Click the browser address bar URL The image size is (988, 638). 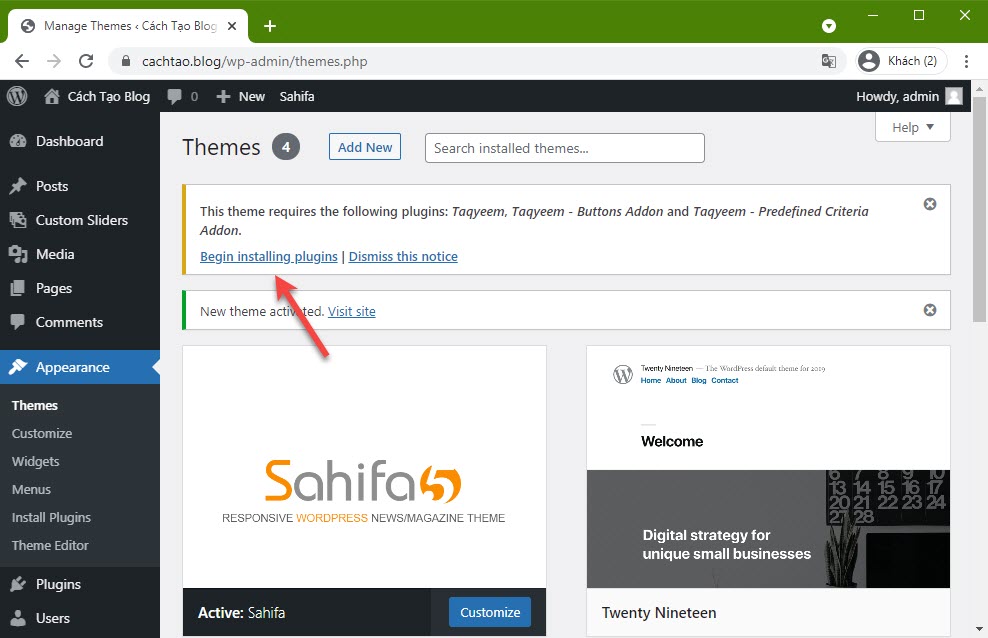(x=255, y=61)
